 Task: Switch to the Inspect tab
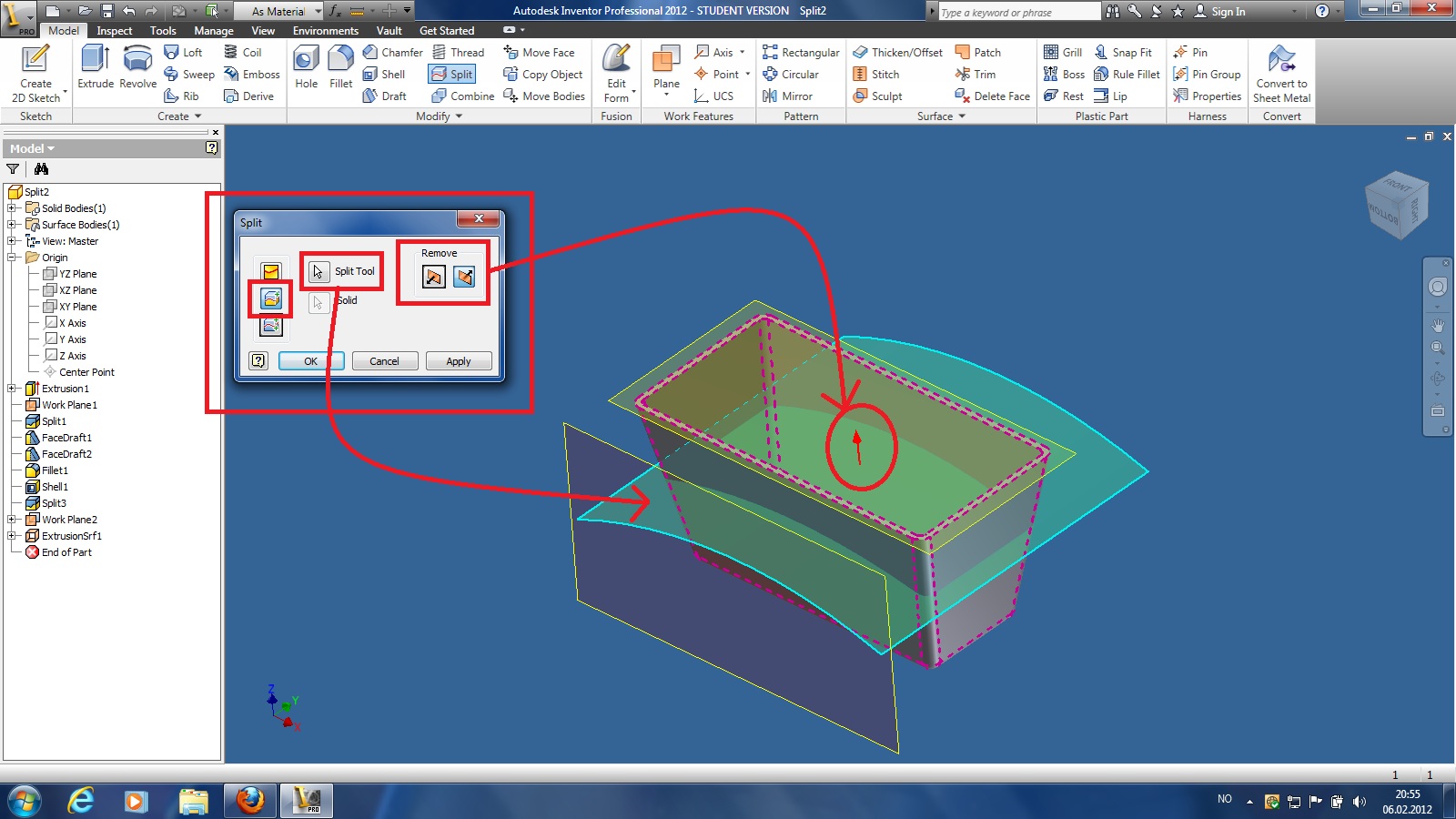(115, 31)
